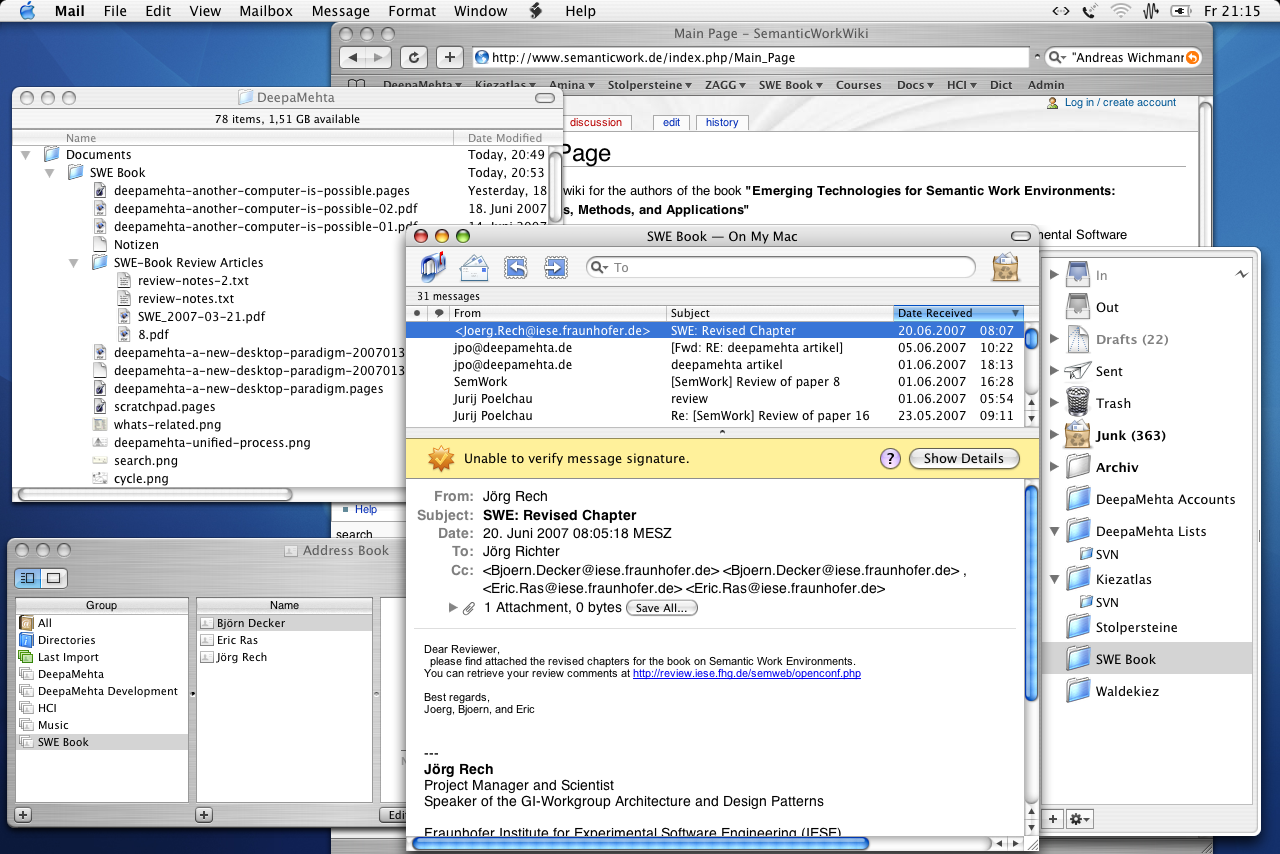Click the New Message envelope icon
1280x854 pixels.
(x=474, y=267)
